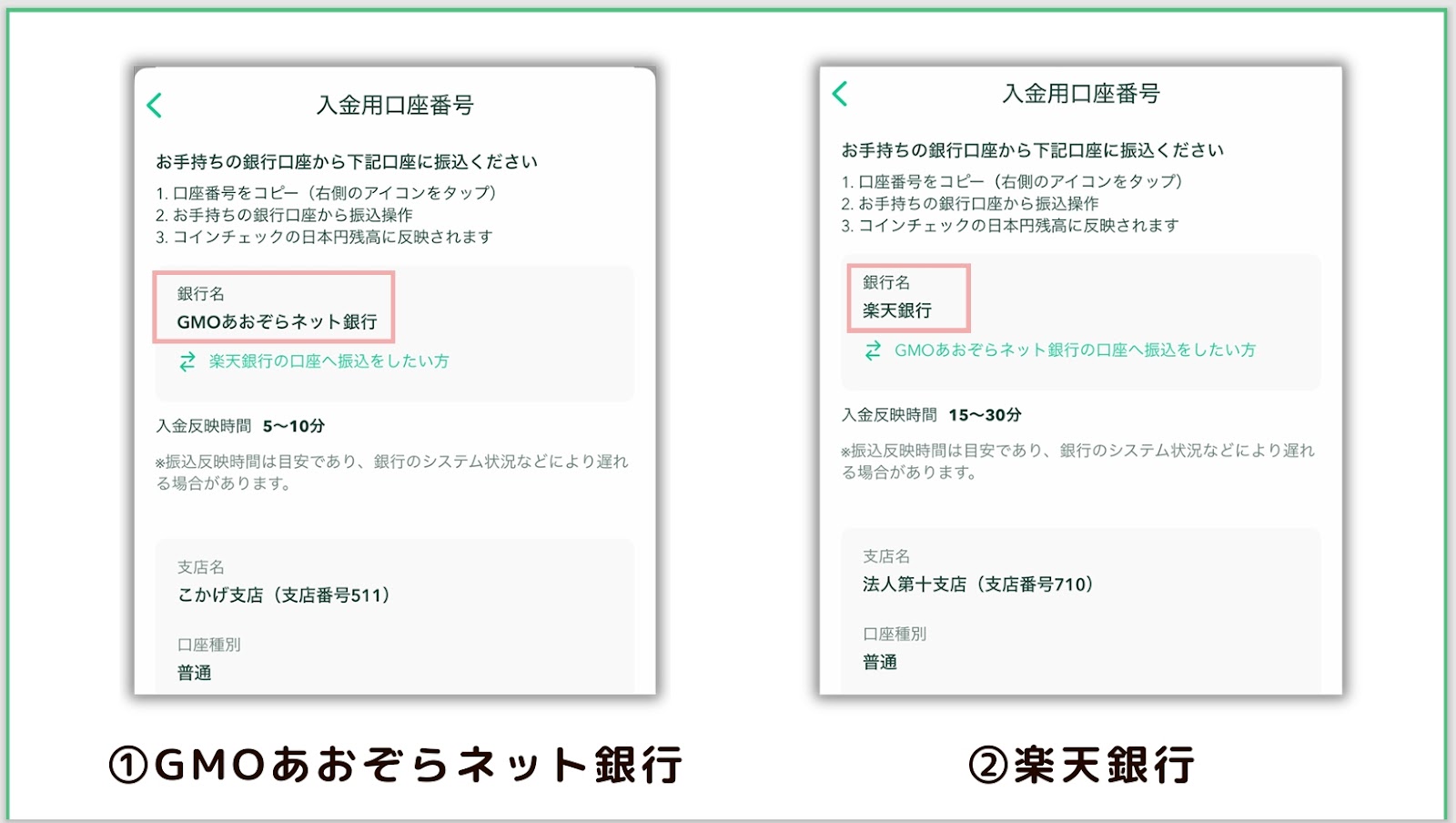The image size is (1456, 823).
Task: Select 法人第十支店（支店番号710）text
Action: click(x=978, y=584)
